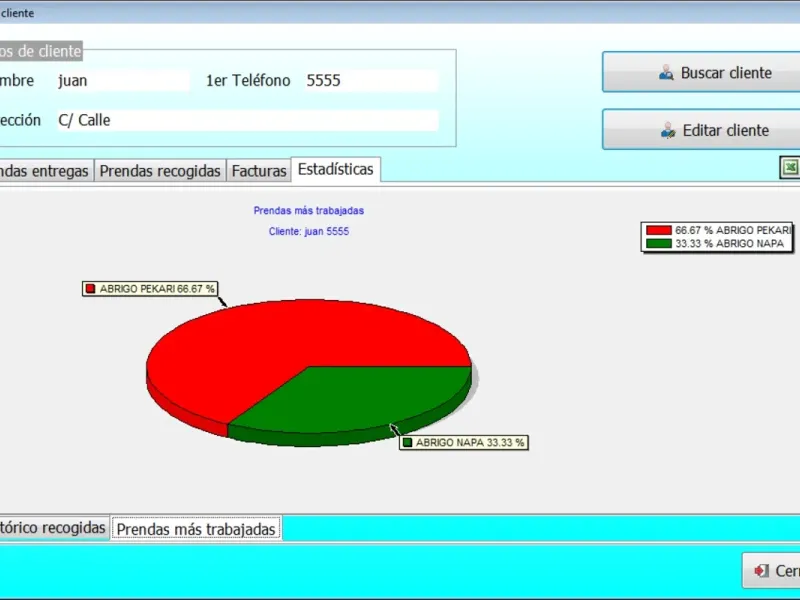This screenshot has height=600, width=800.
Task: Click the 1er Teléfono label
Action: pos(248,81)
